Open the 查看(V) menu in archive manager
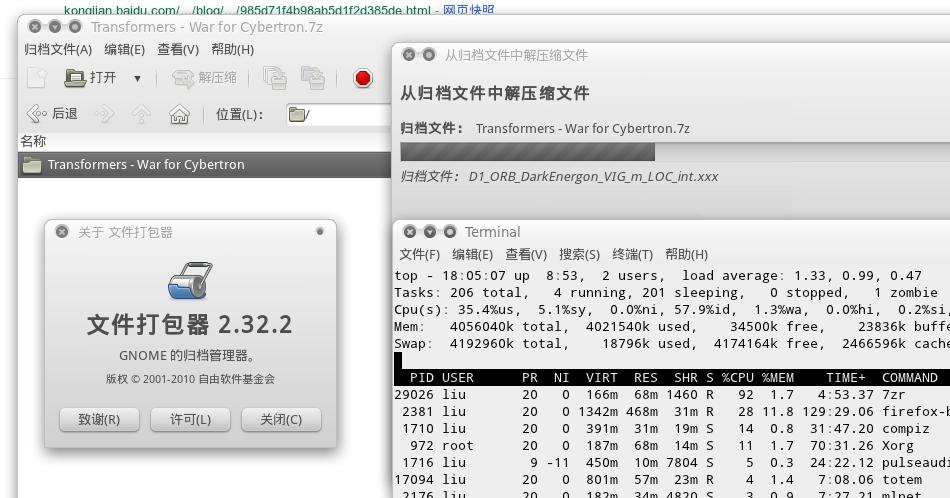The width and height of the screenshot is (950, 498). coord(177,49)
